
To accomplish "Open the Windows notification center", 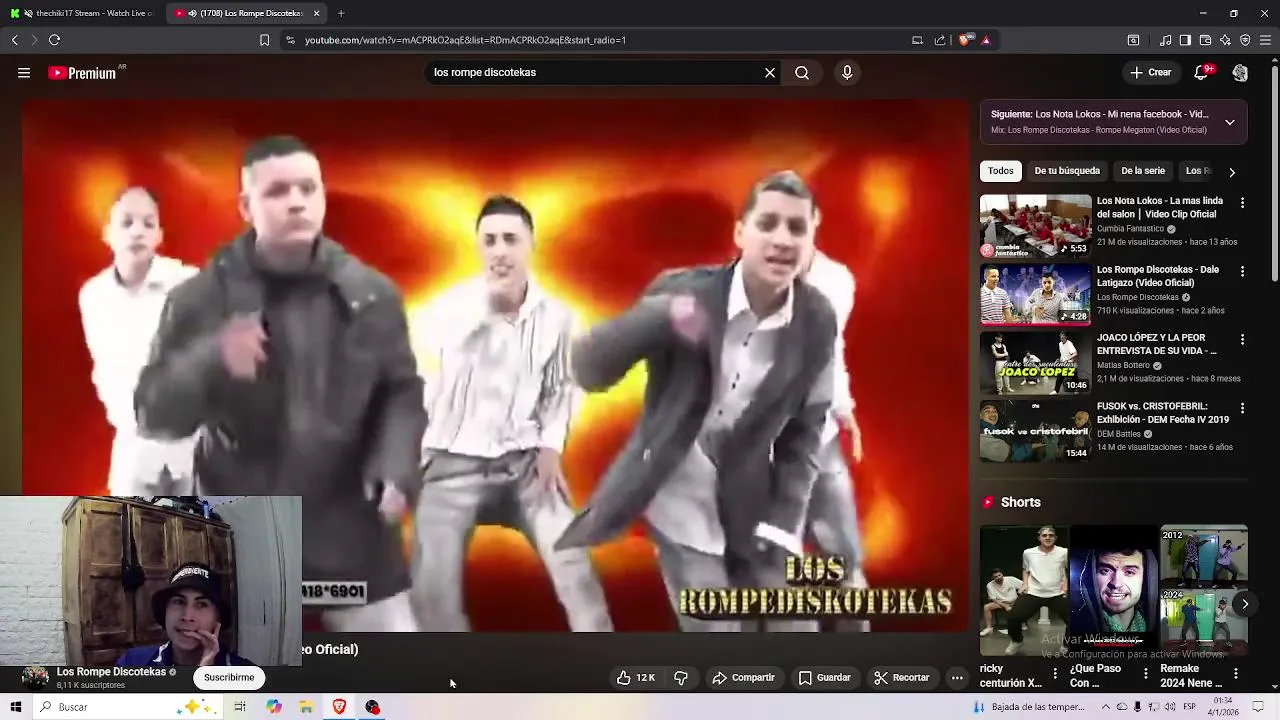I will pos(1256,707).
